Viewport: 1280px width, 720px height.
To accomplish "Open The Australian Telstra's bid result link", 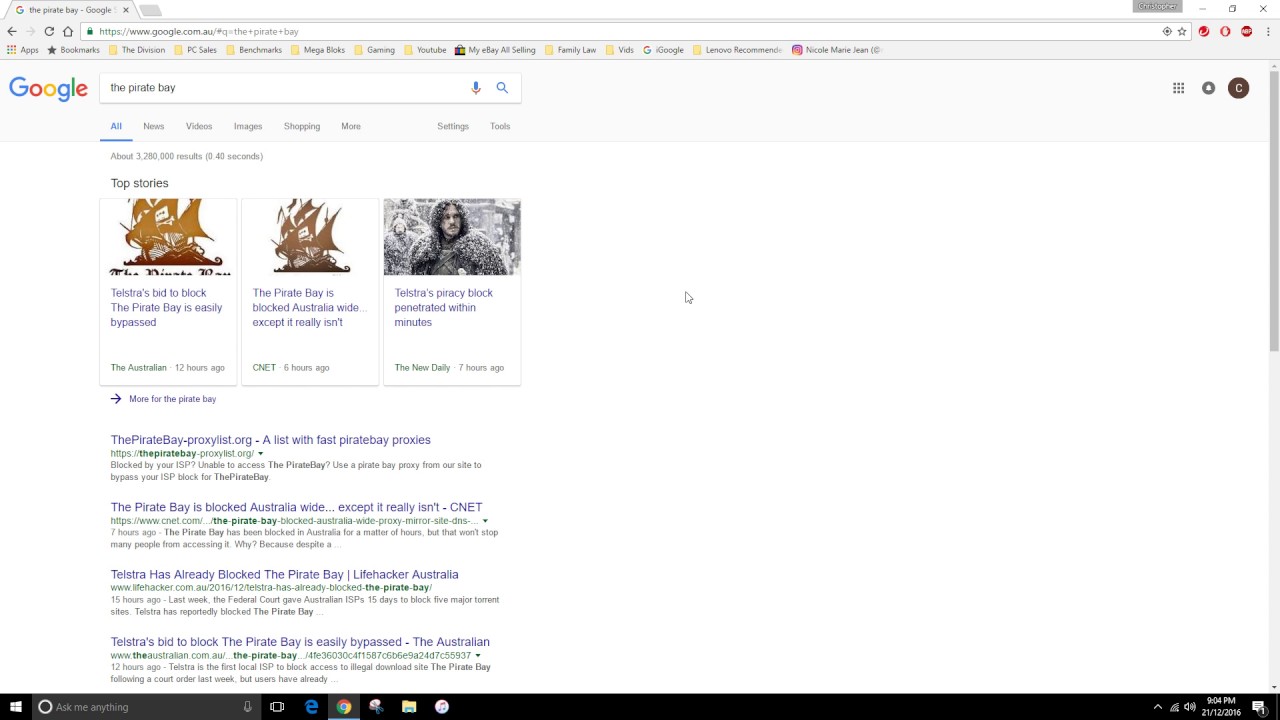I will click(300, 642).
